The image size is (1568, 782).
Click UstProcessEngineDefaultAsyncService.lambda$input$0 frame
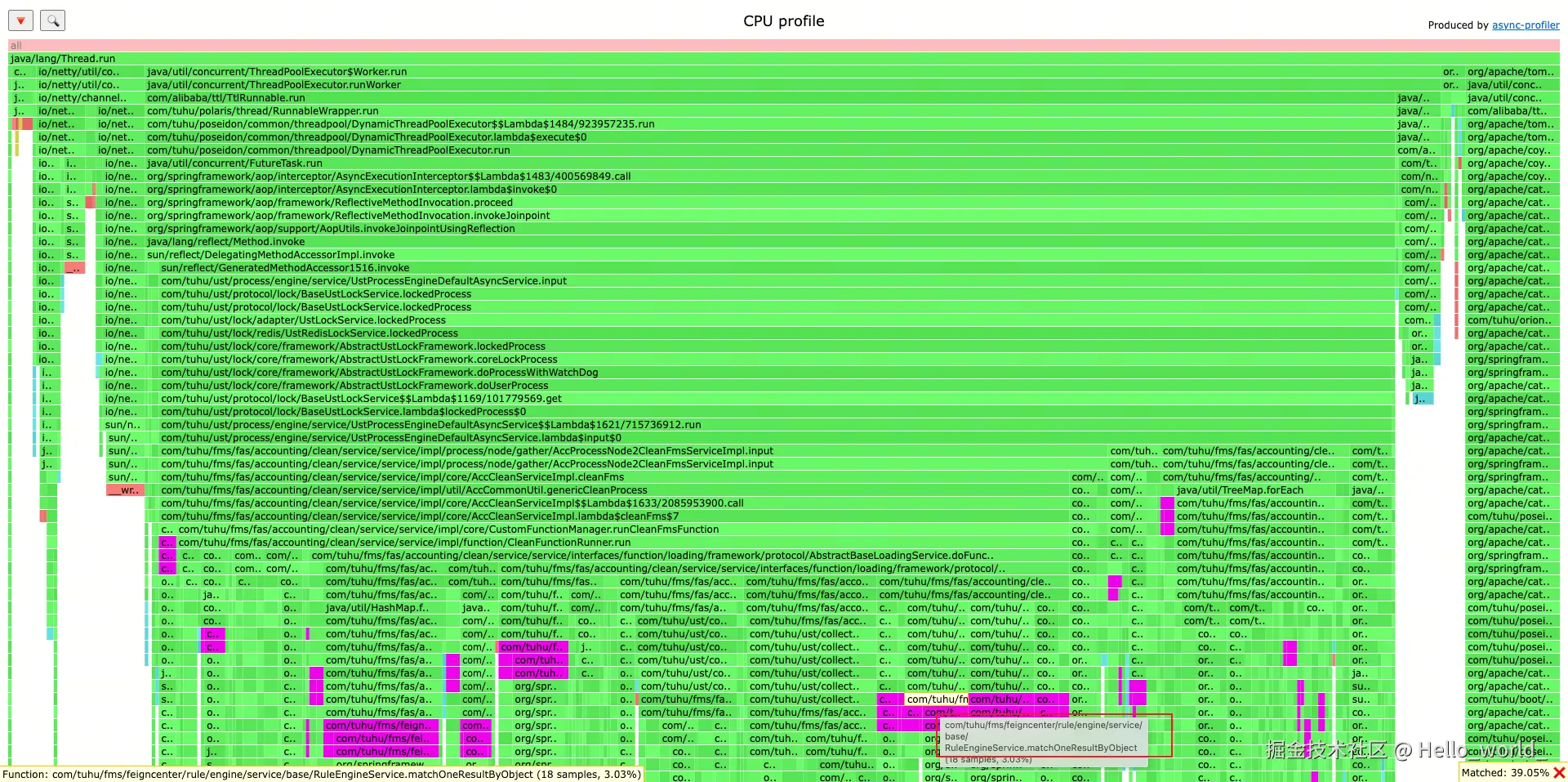click(x=777, y=438)
